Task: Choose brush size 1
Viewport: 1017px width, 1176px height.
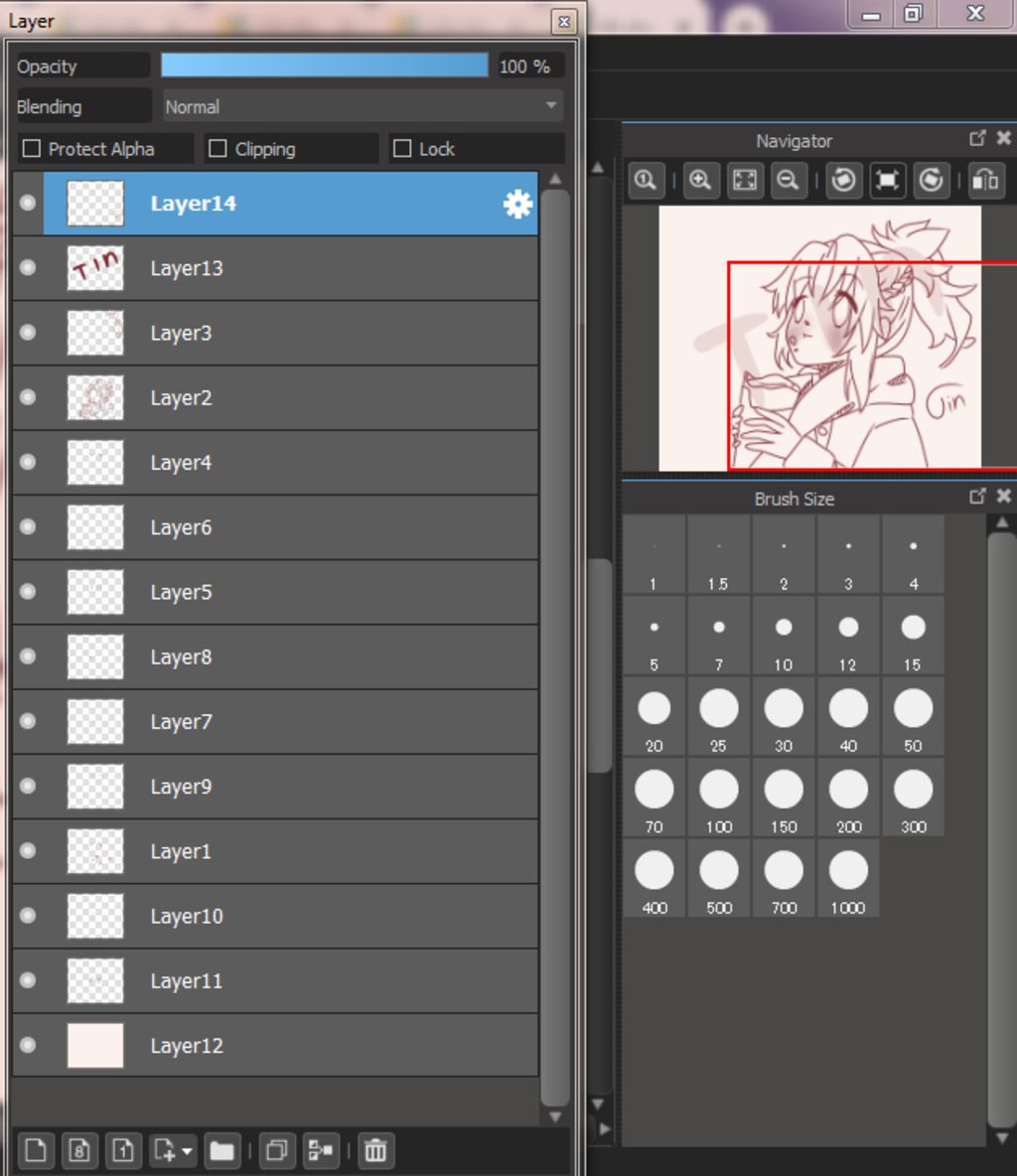Action: (x=654, y=554)
